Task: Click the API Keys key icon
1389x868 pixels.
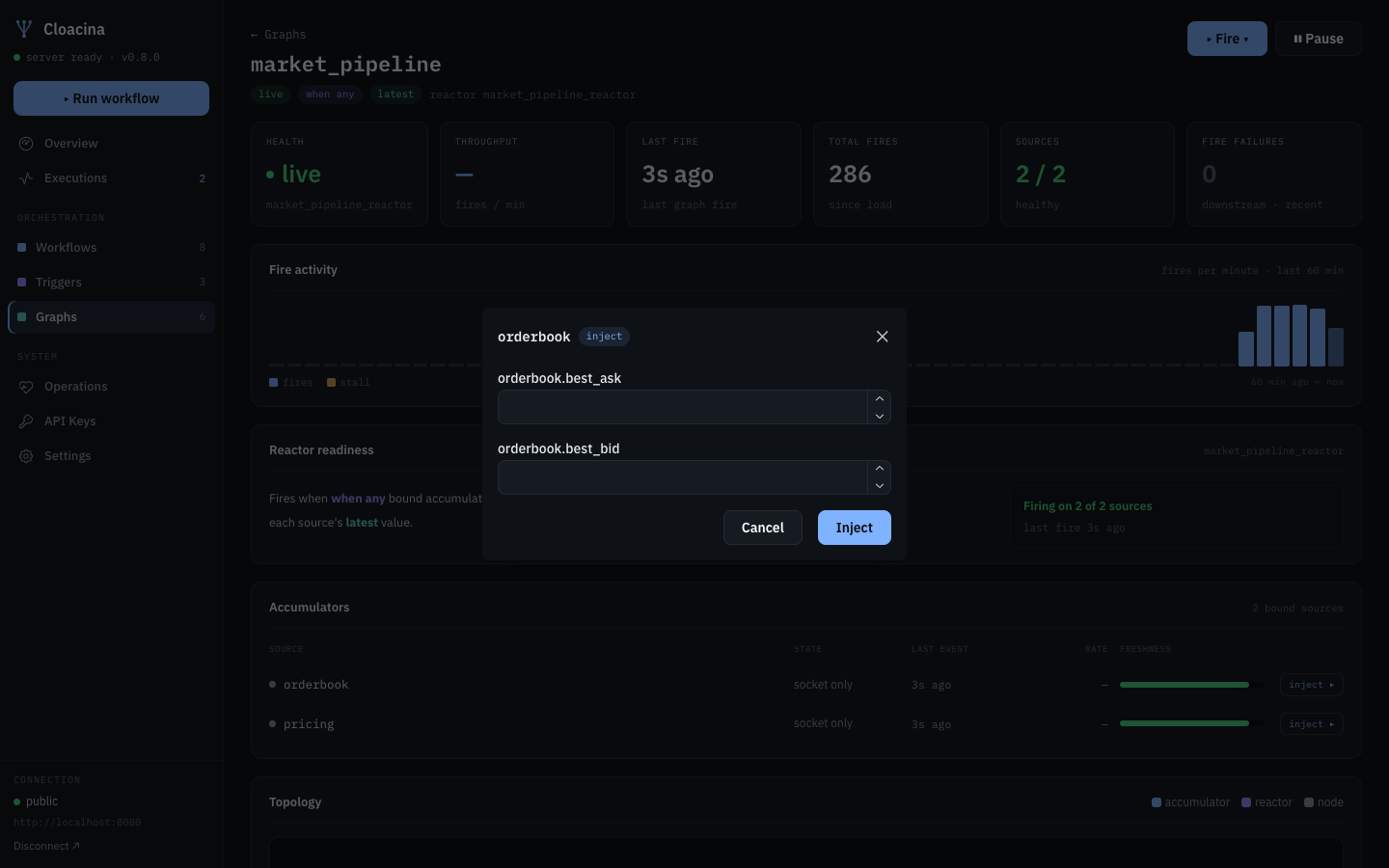Action: point(26,421)
